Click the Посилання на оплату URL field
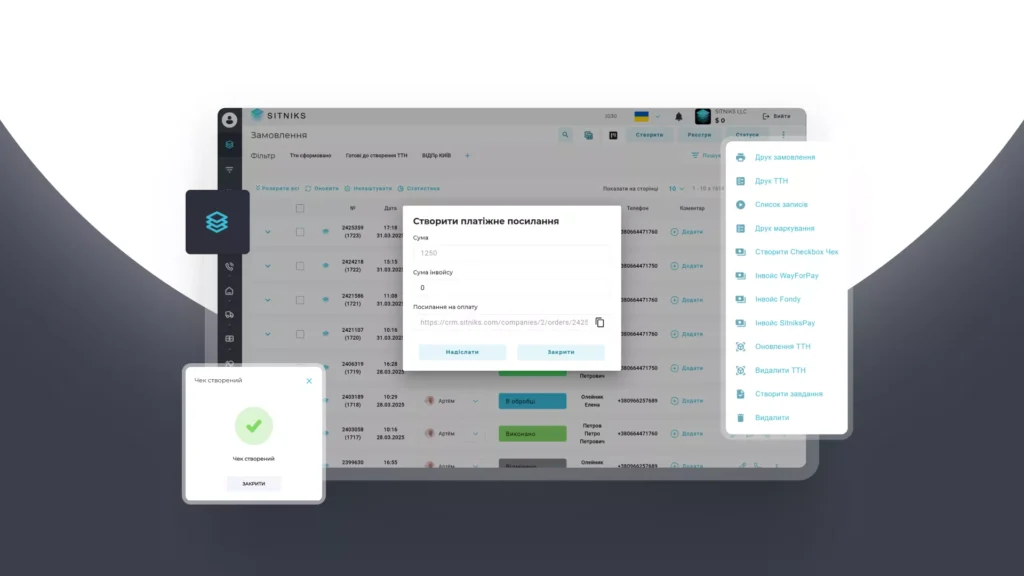Image resolution: width=1024 pixels, height=576 pixels. (503, 323)
